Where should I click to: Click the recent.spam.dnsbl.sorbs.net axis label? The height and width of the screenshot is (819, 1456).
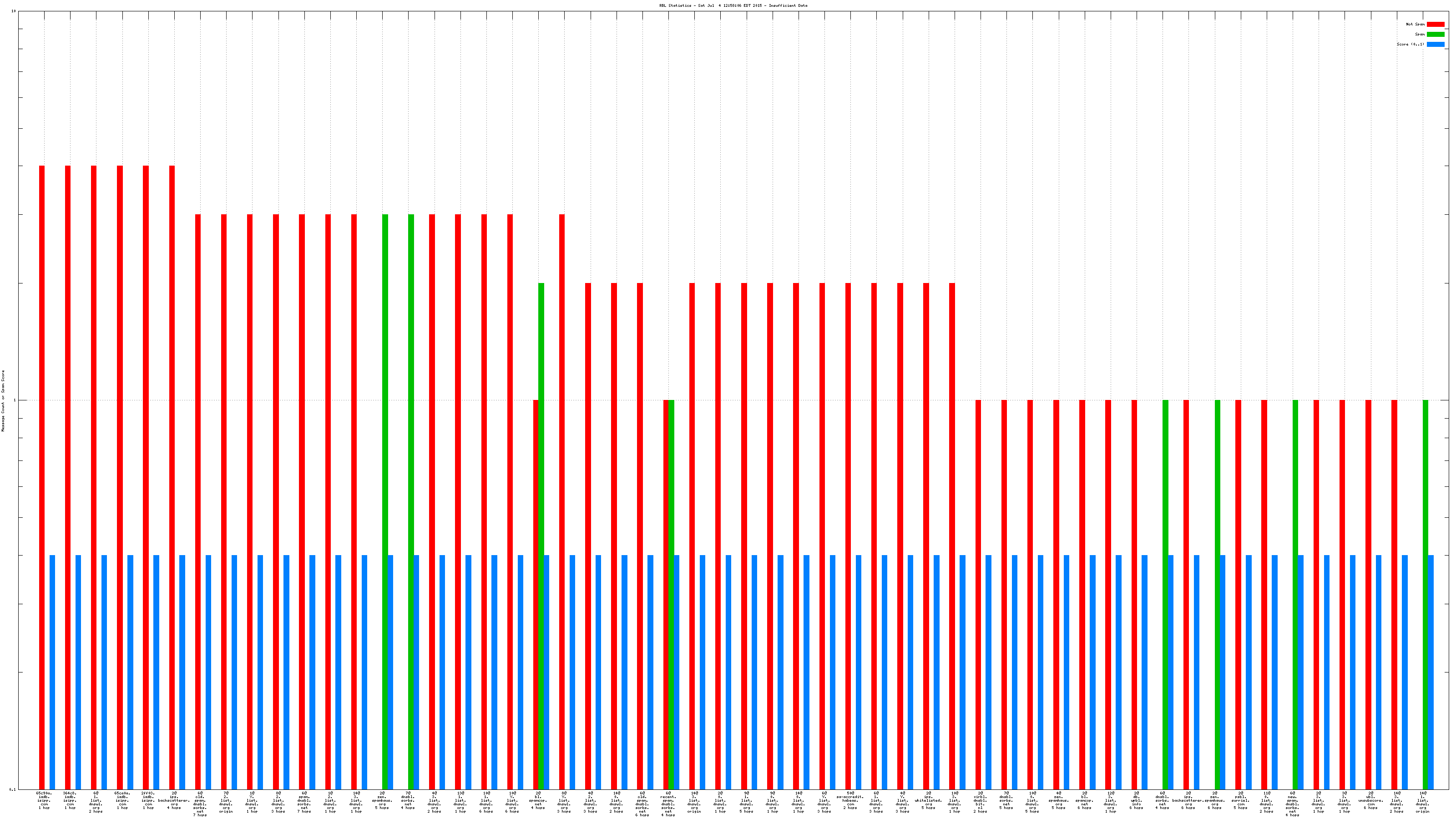click(668, 804)
